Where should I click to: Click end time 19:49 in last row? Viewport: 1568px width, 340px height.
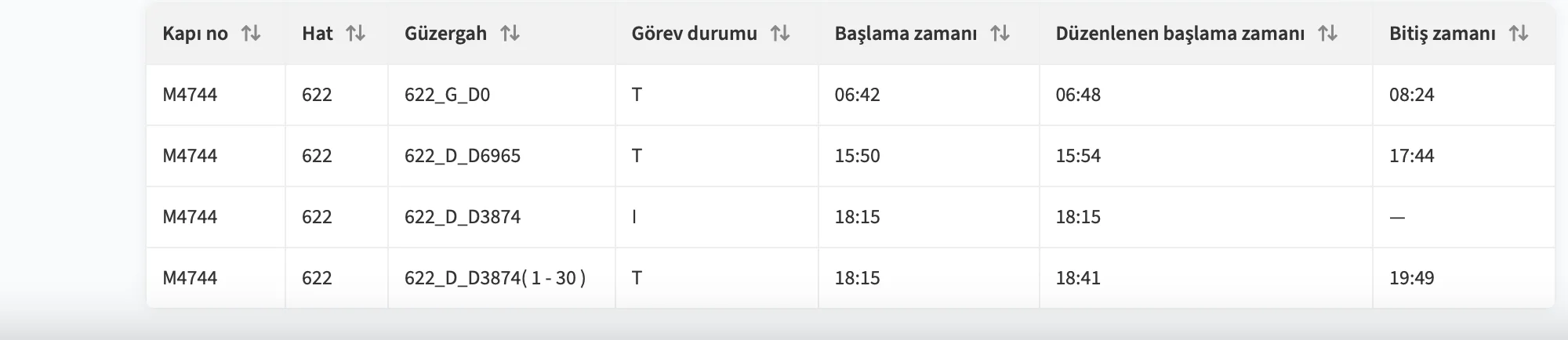[1411, 278]
